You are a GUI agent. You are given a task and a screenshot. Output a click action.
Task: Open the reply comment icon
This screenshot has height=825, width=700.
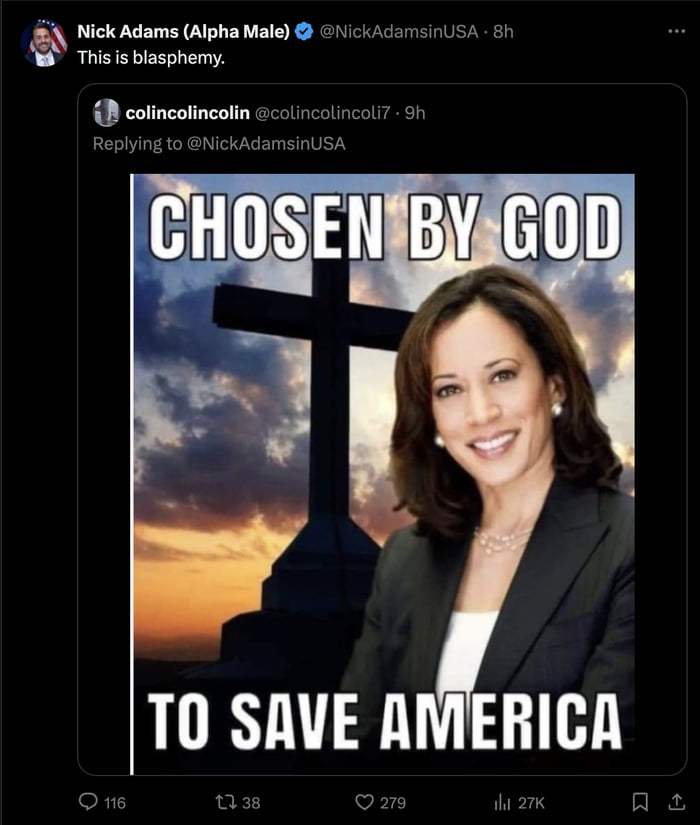tap(88, 802)
